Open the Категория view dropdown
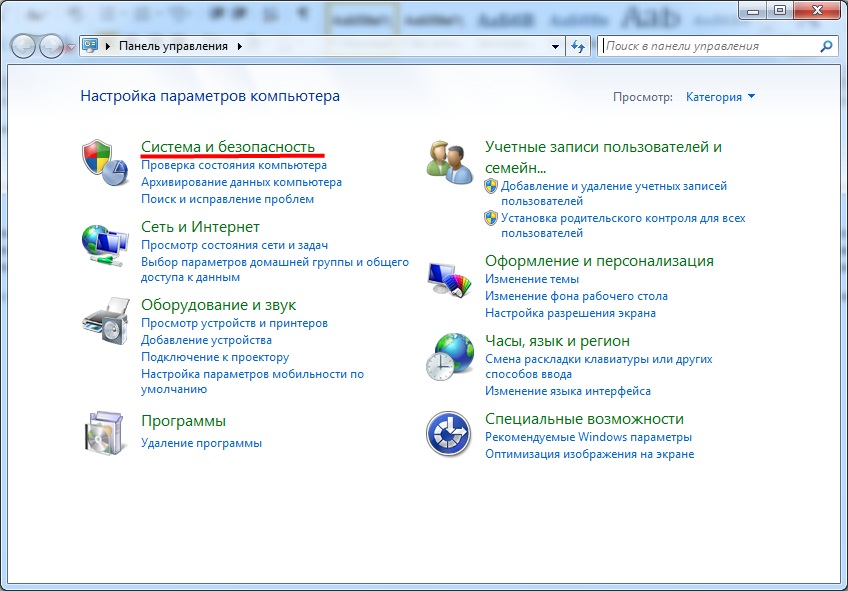Viewport: 848px width, 591px height. (x=720, y=97)
